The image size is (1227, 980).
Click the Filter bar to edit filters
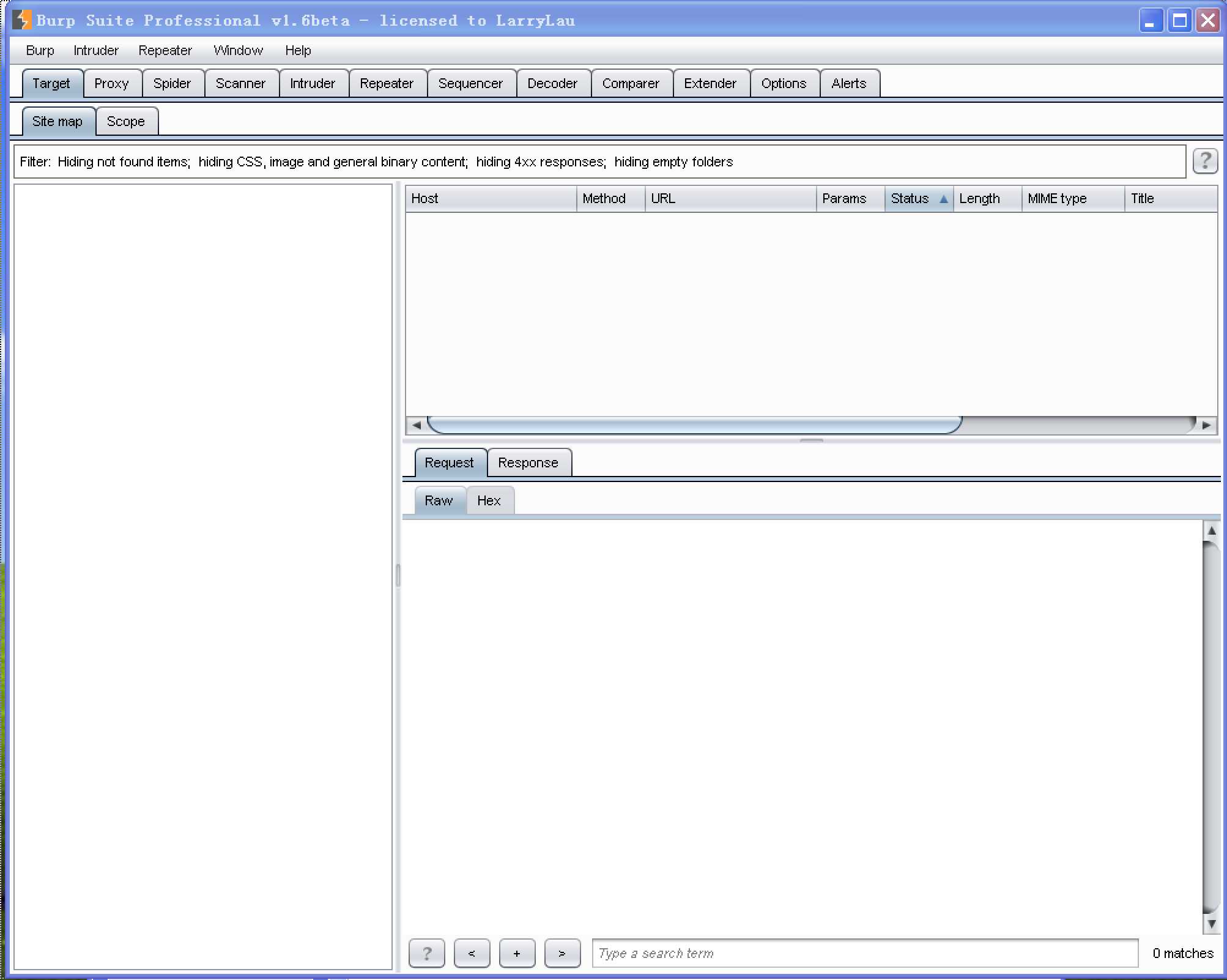599,161
